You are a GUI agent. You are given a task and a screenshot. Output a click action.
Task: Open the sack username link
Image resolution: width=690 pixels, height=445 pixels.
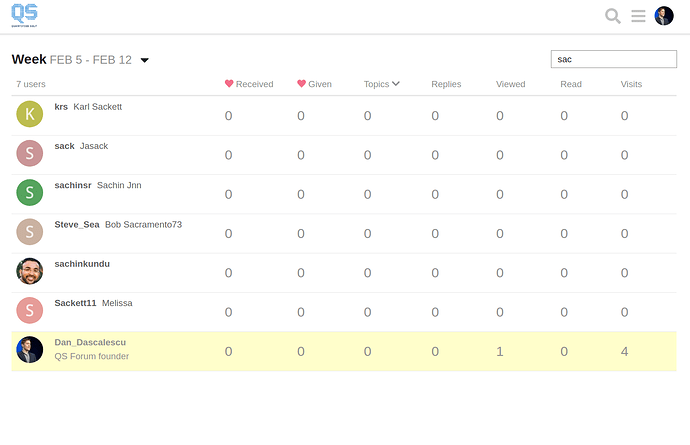(x=64, y=146)
